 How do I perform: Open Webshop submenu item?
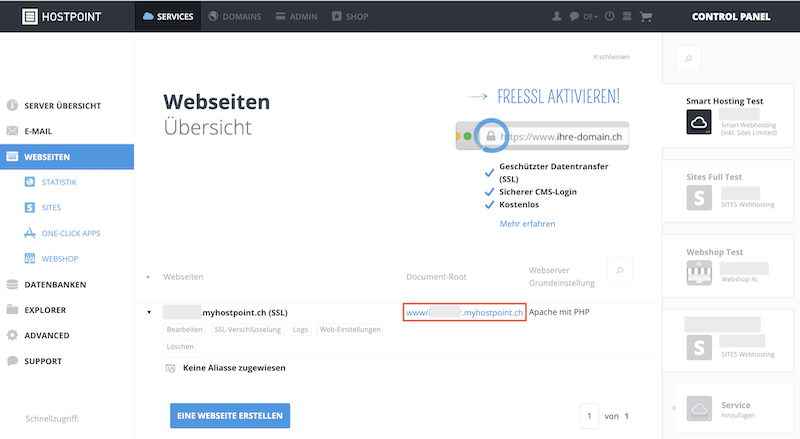pyautogui.click(x=60, y=259)
